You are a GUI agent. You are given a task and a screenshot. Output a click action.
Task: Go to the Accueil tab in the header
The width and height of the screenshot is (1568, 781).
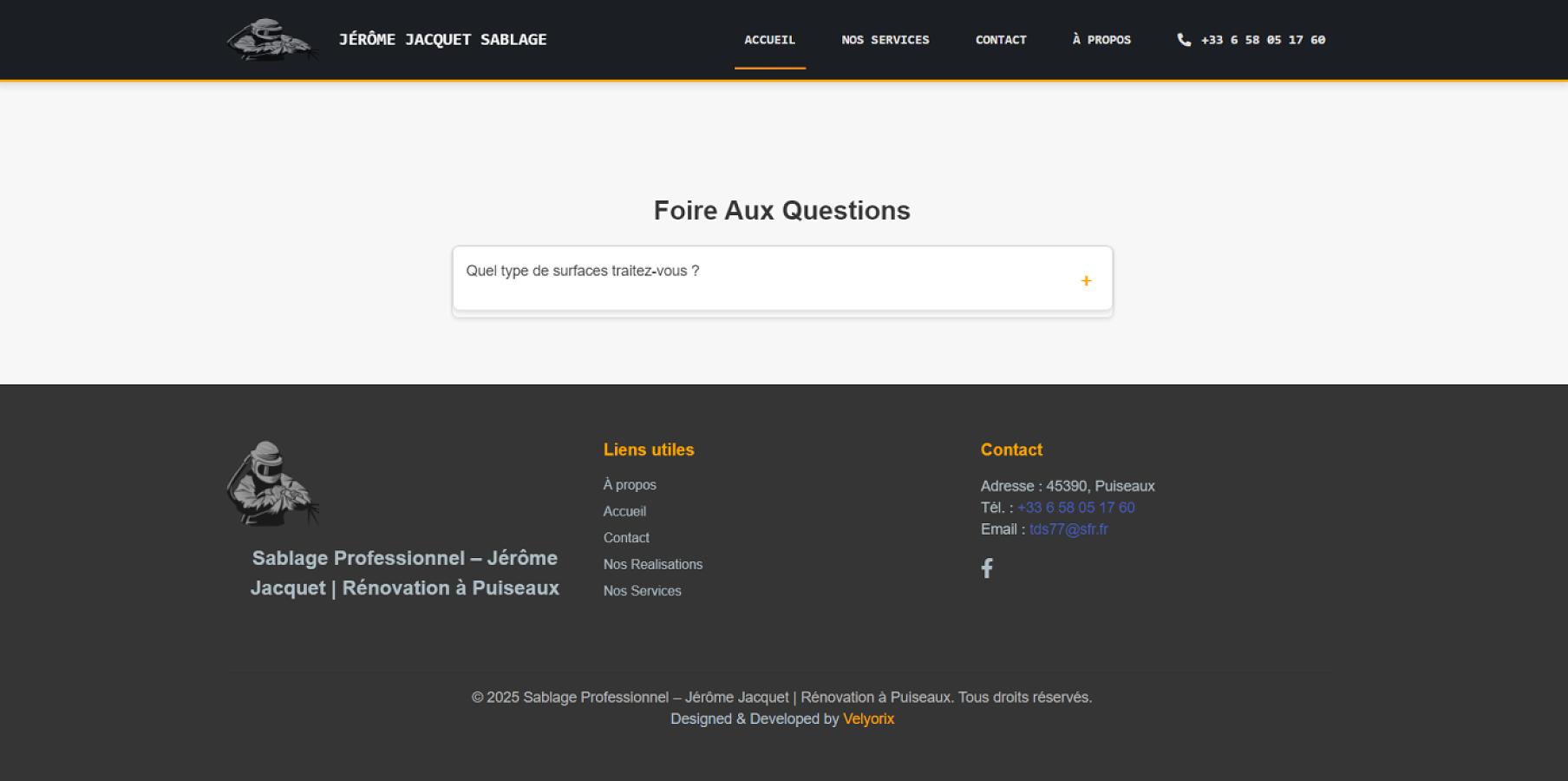[x=769, y=40]
